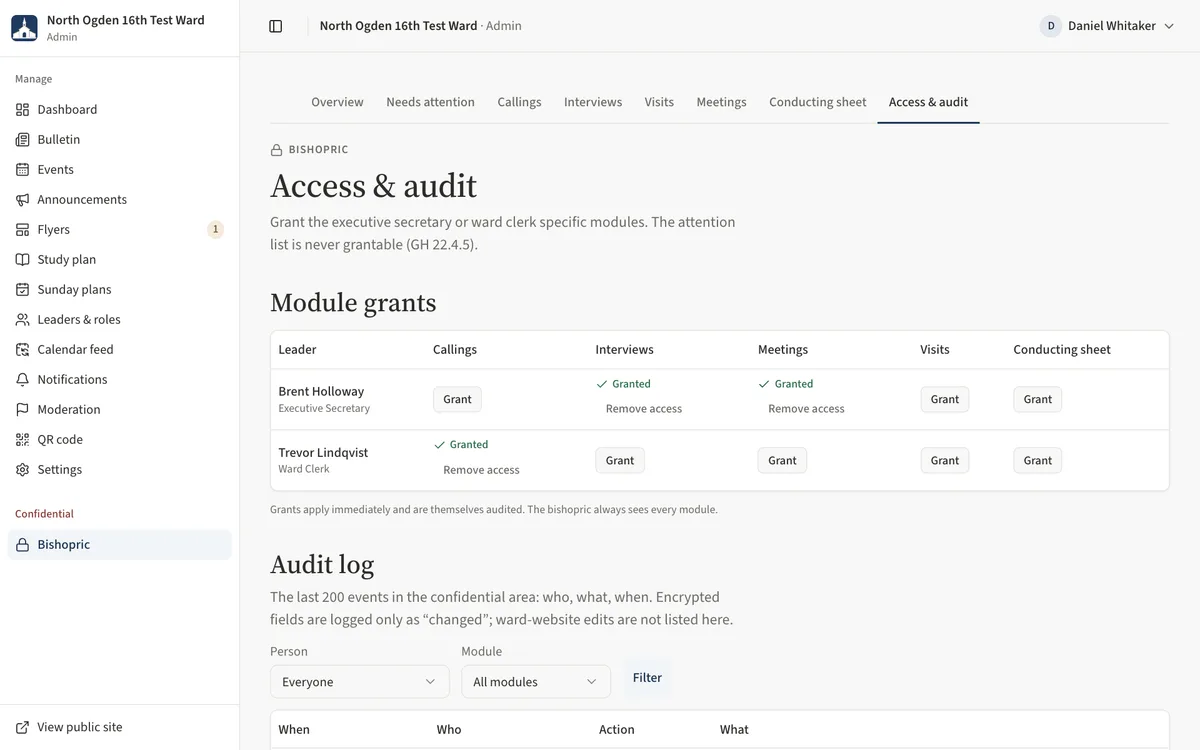Click the Notifications bell icon

pos(23,380)
